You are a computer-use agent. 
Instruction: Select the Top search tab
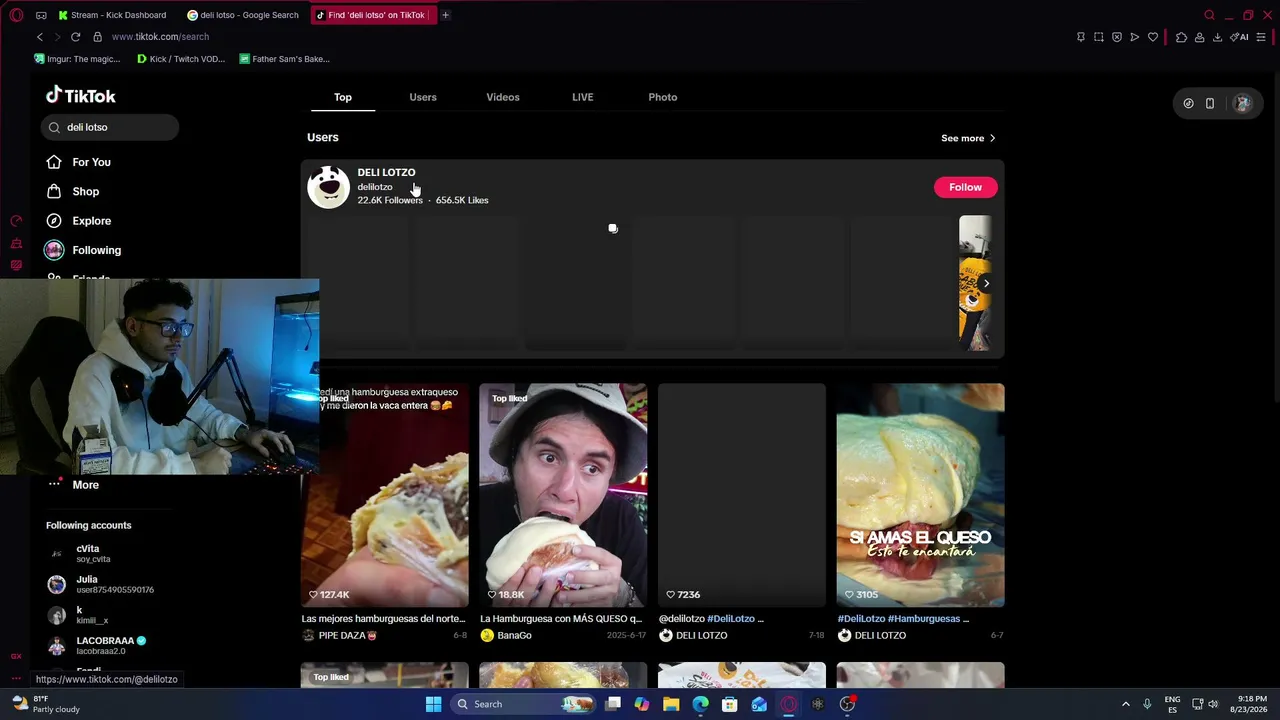pos(343,97)
